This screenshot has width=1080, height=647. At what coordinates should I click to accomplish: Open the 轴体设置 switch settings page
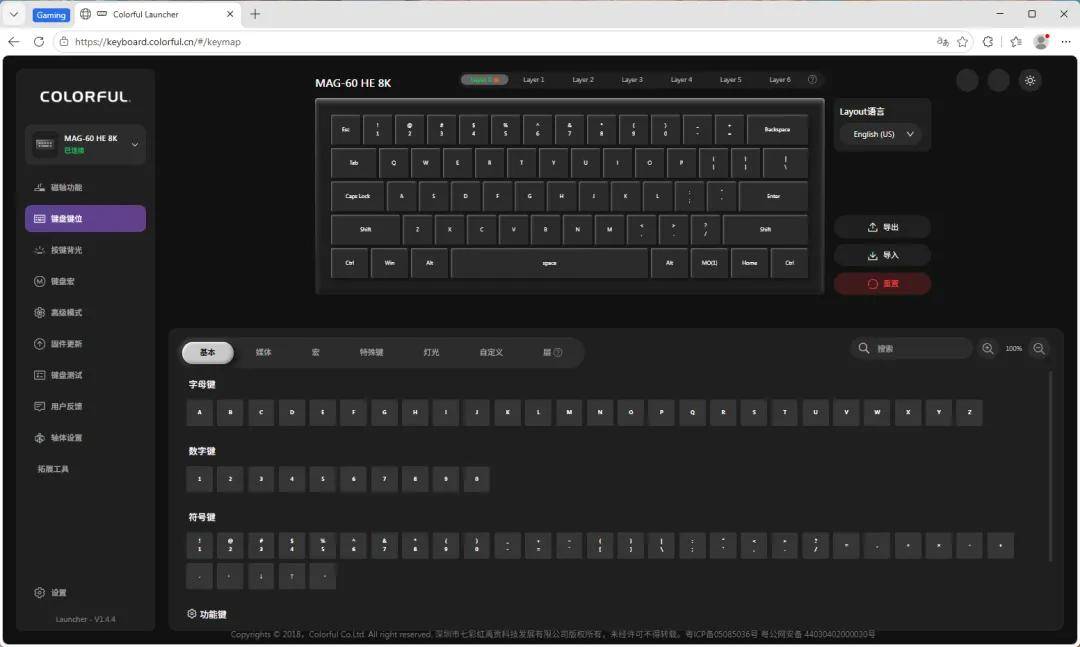(85, 438)
